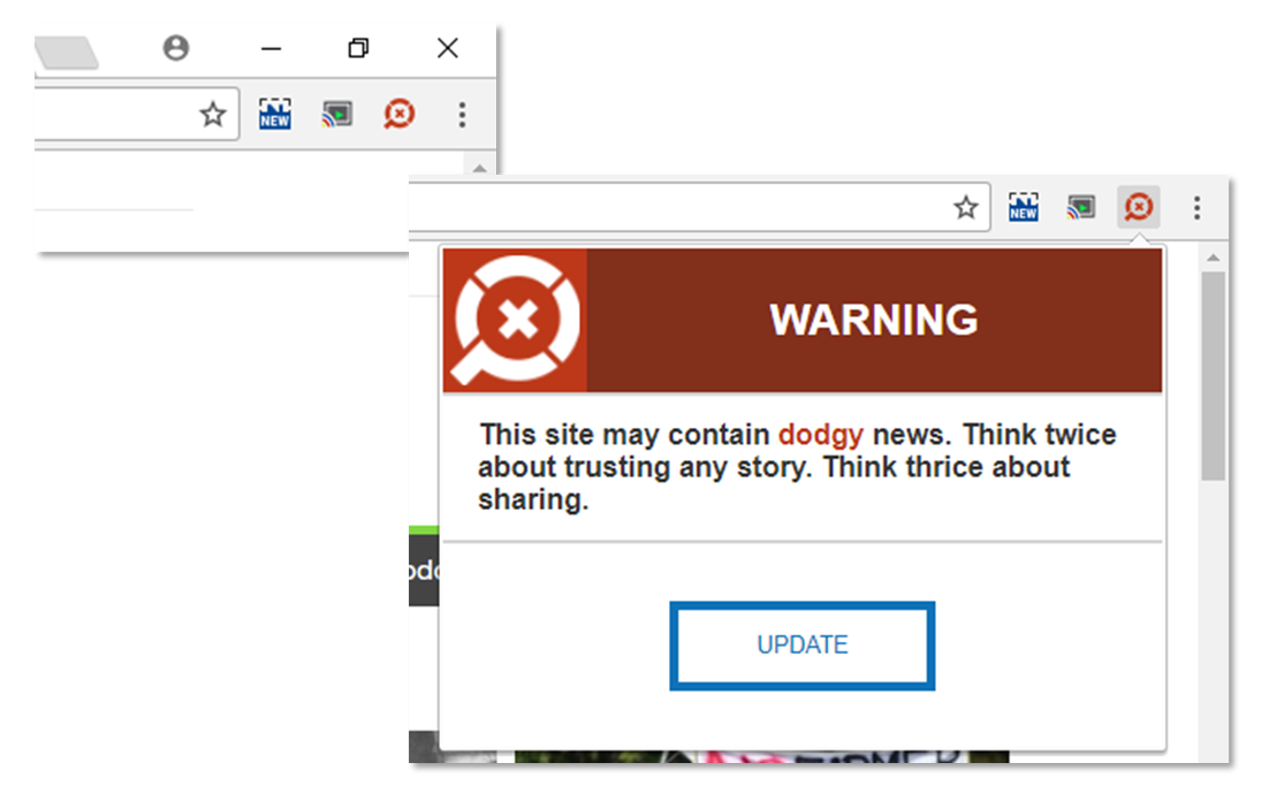Click the address bar in back window

(x=136, y=114)
